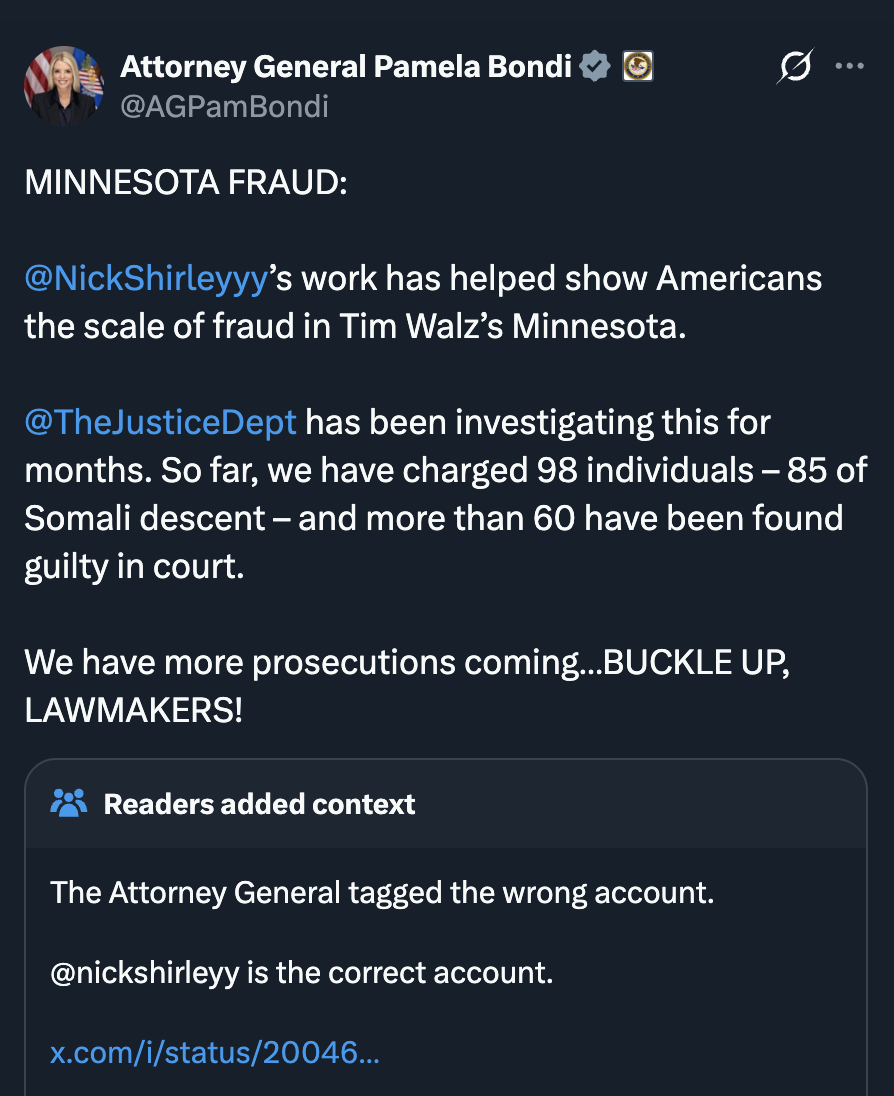Click the @AGPamBondi handle

click(224, 107)
